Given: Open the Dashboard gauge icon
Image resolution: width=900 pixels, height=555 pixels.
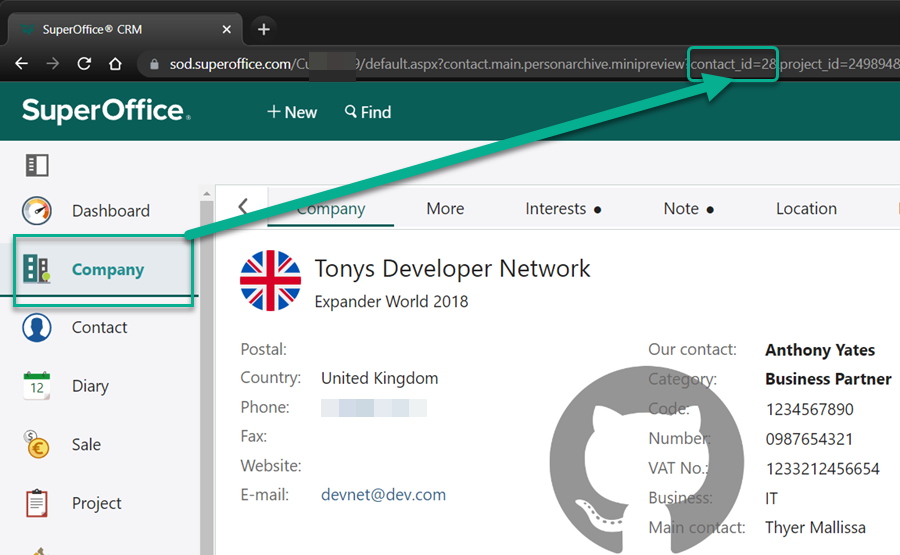Looking at the screenshot, I should coord(37,211).
